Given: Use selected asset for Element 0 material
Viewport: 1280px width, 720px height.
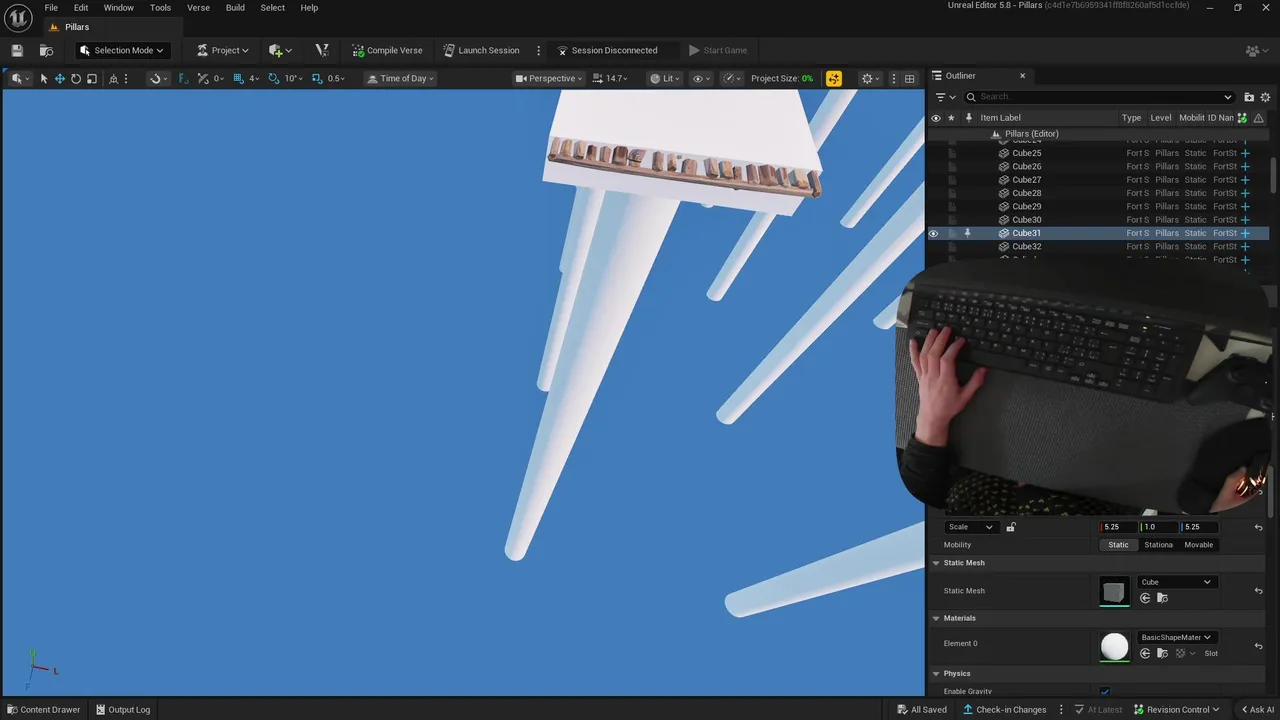Looking at the screenshot, I should click(x=1145, y=653).
